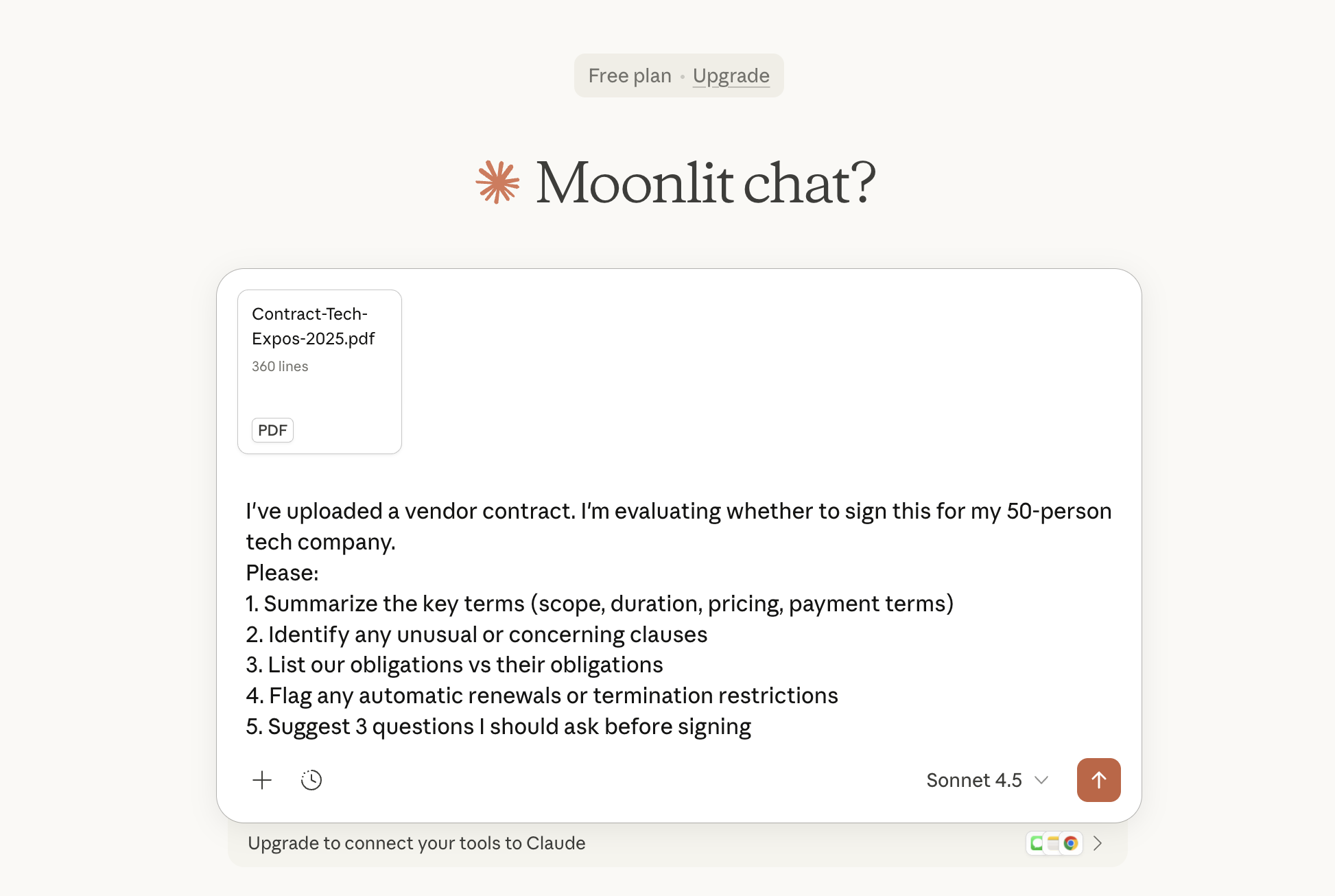Screen dimensions: 1335x896
Task: Click the orange Claude starburst logo
Action: 497,182
